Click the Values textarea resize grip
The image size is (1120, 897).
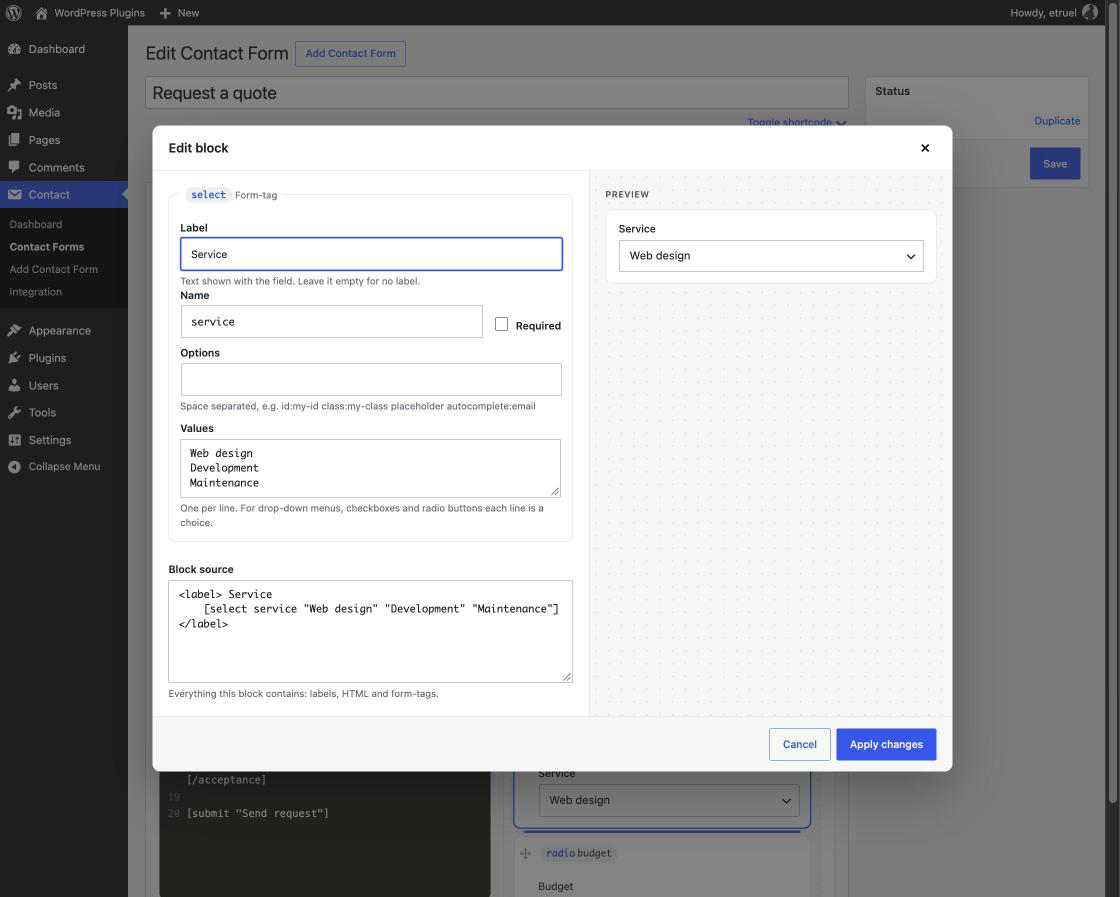click(555, 492)
